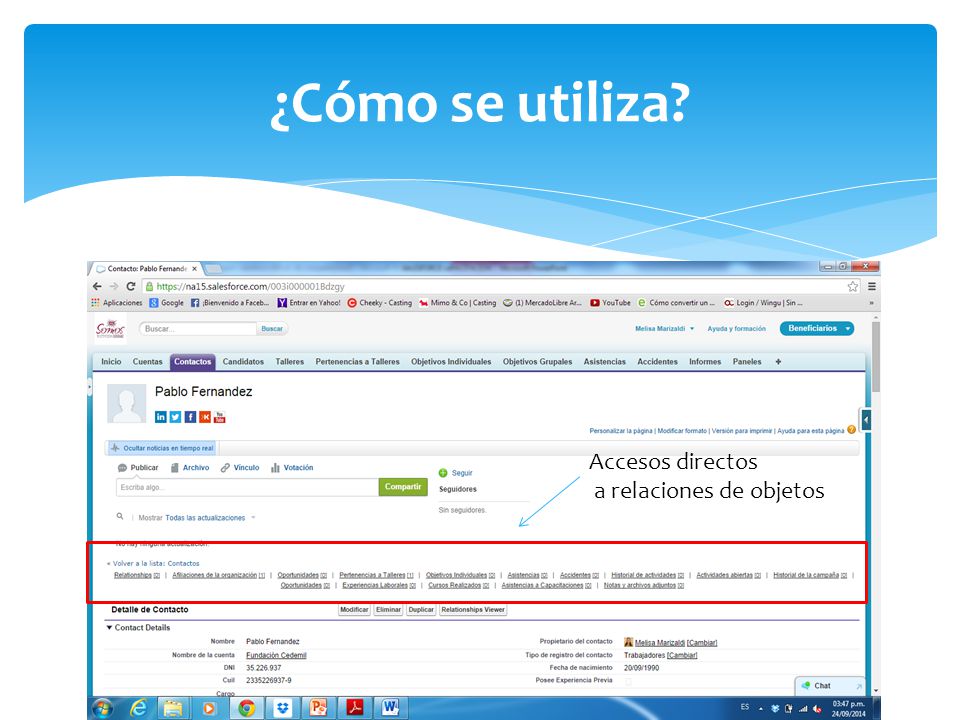Click the YouTube icon under contact name
The width and height of the screenshot is (960, 720).
pyautogui.click(x=220, y=417)
